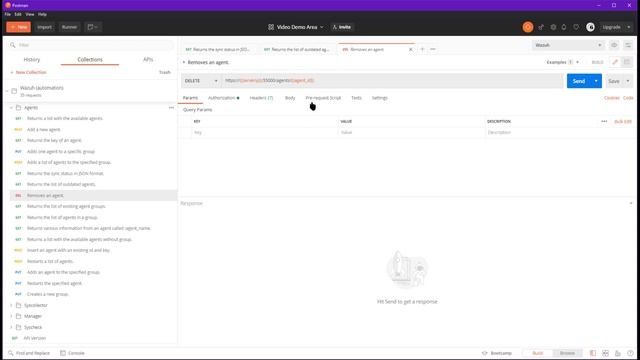Click environment quick look eye icon

coord(614,45)
